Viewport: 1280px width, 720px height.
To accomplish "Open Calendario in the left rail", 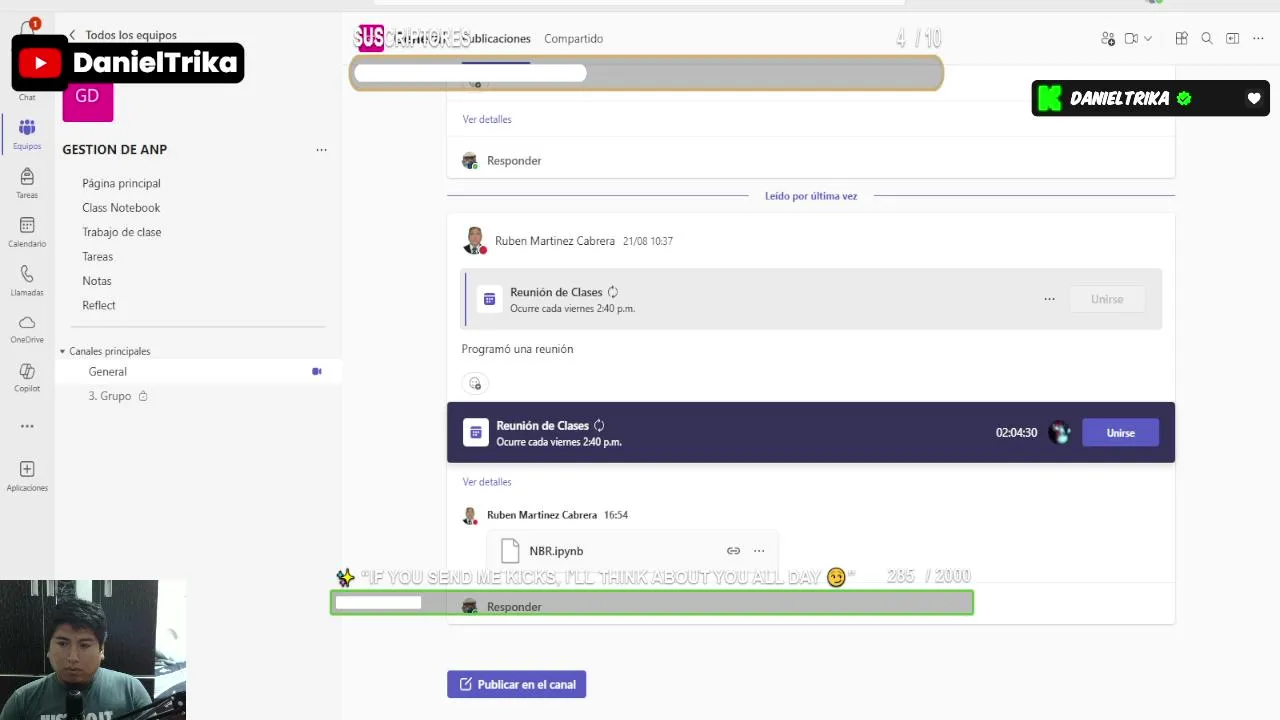I will pyautogui.click(x=27, y=231).
